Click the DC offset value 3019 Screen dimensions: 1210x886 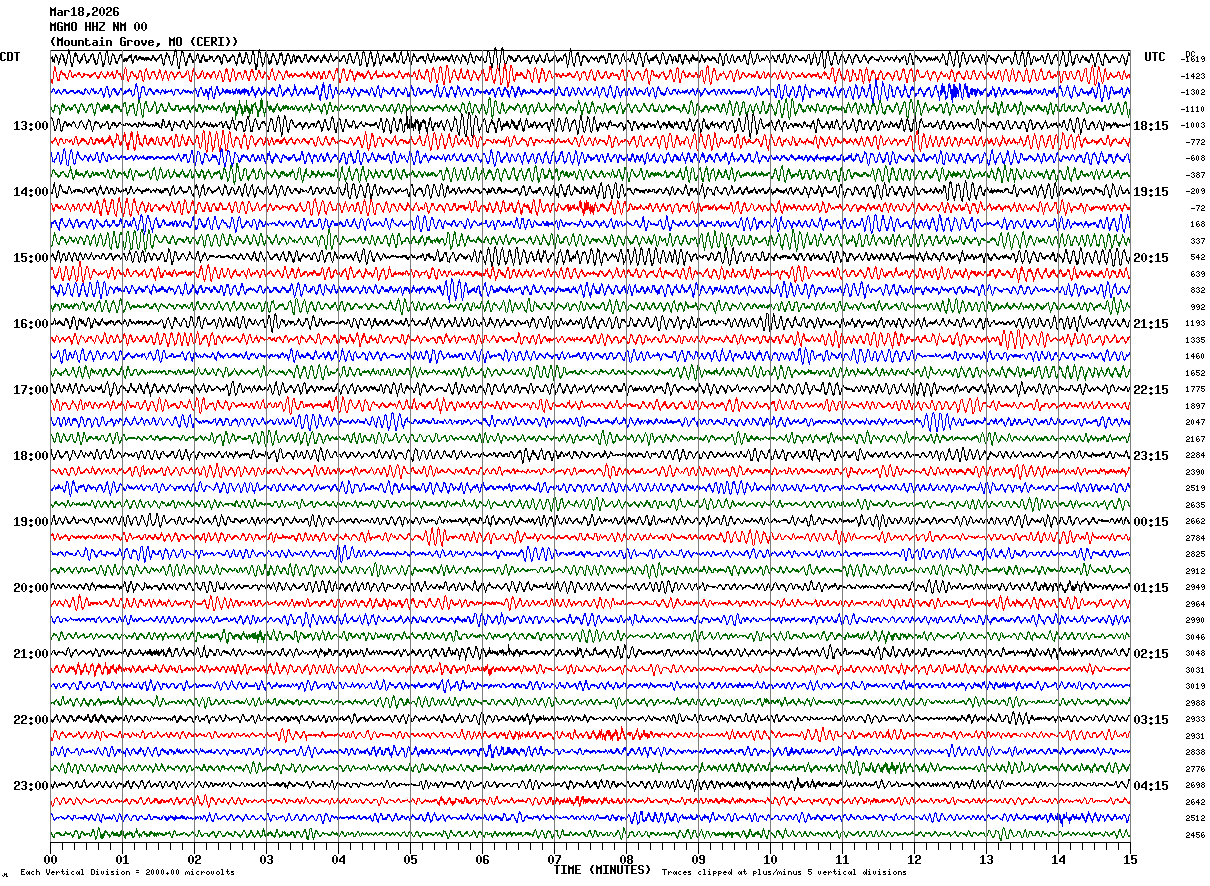(1196, 686)
